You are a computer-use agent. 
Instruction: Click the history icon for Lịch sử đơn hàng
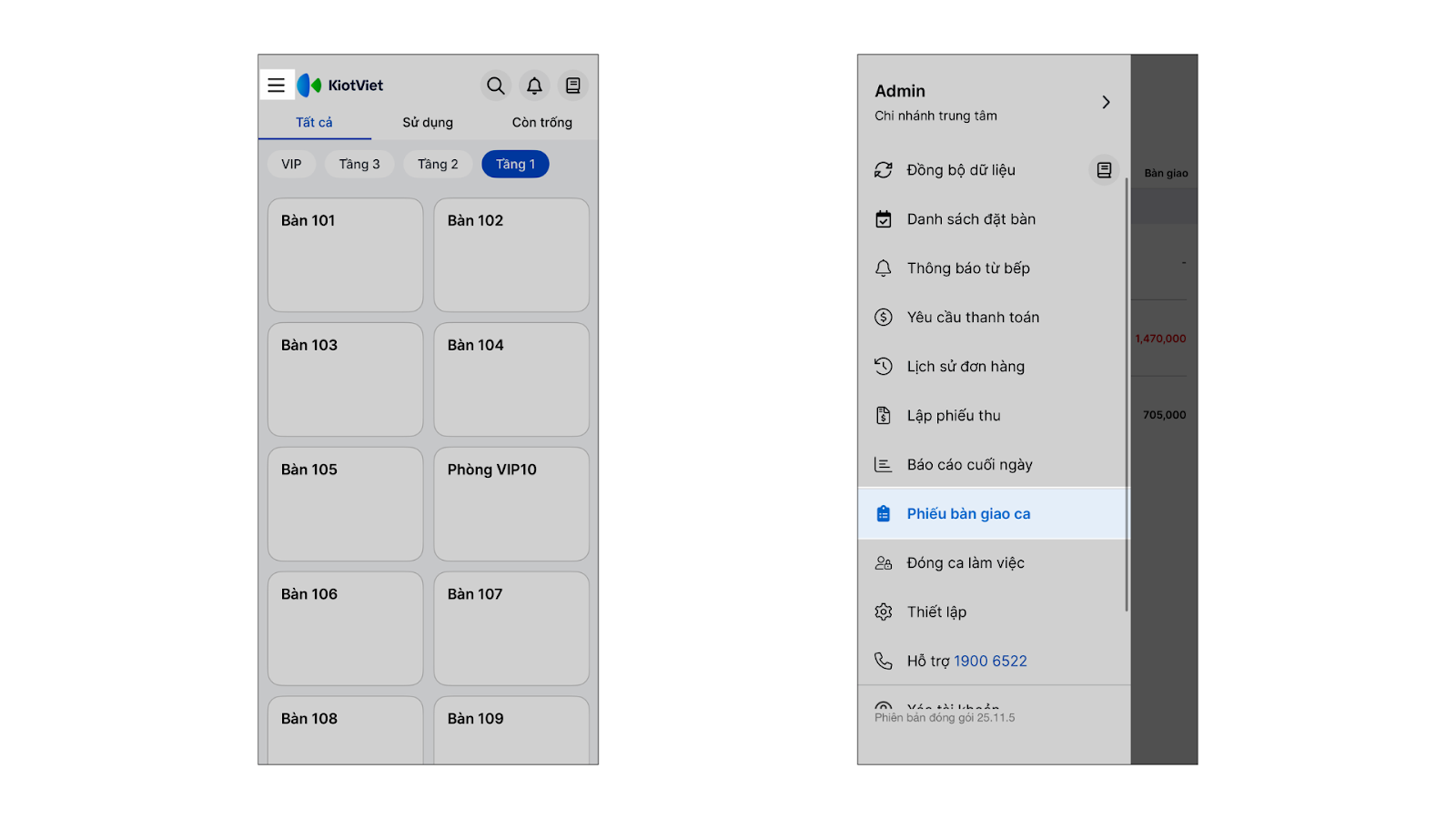pos(884,367)
